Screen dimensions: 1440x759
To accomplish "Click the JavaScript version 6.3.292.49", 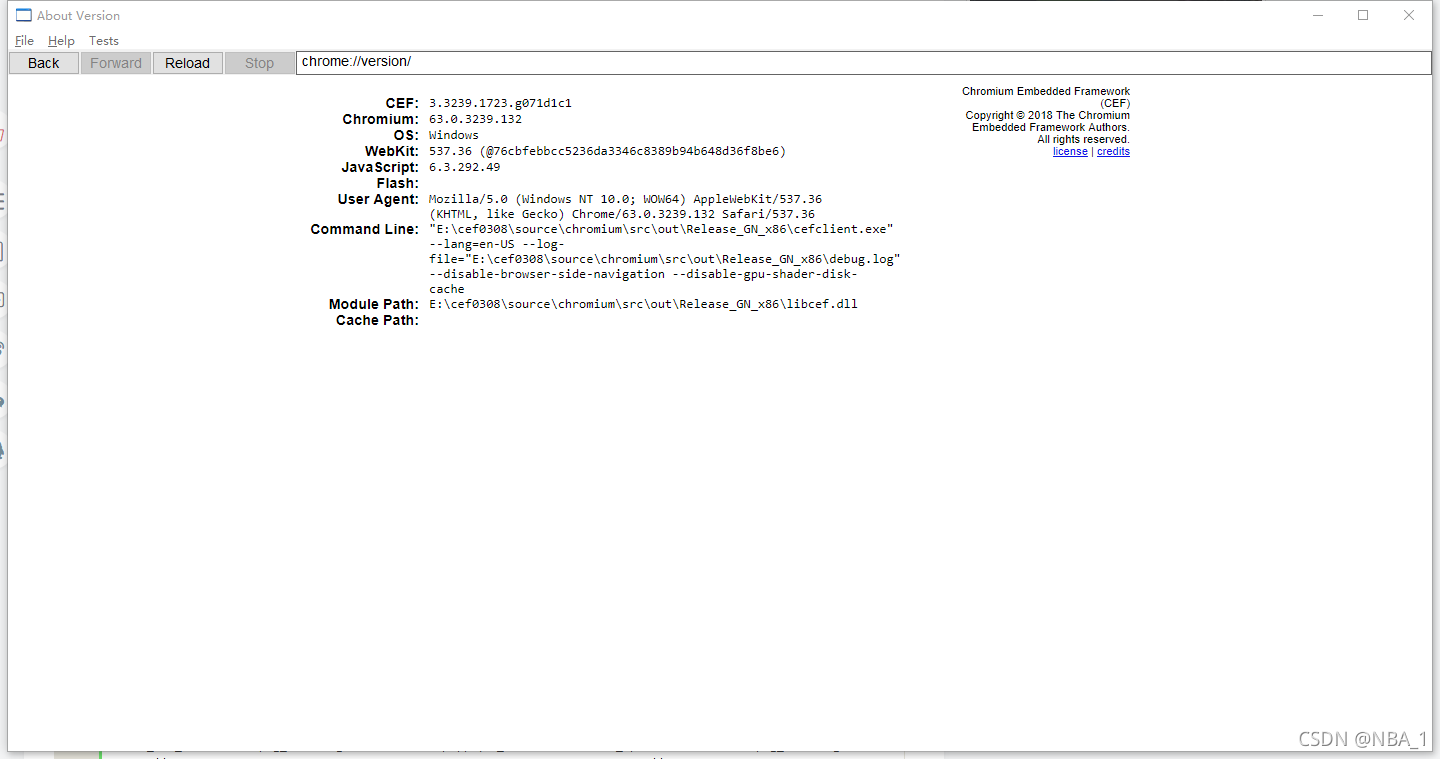I will 464,167.
